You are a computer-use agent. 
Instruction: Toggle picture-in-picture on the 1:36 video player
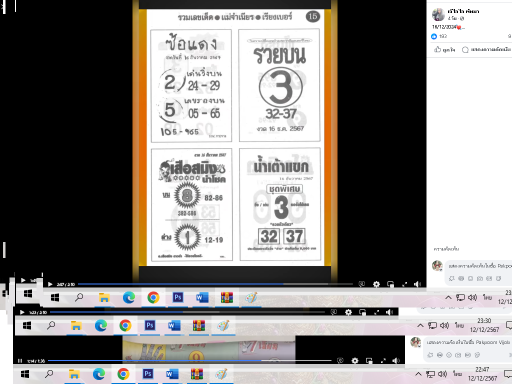(x=369, y=361)
